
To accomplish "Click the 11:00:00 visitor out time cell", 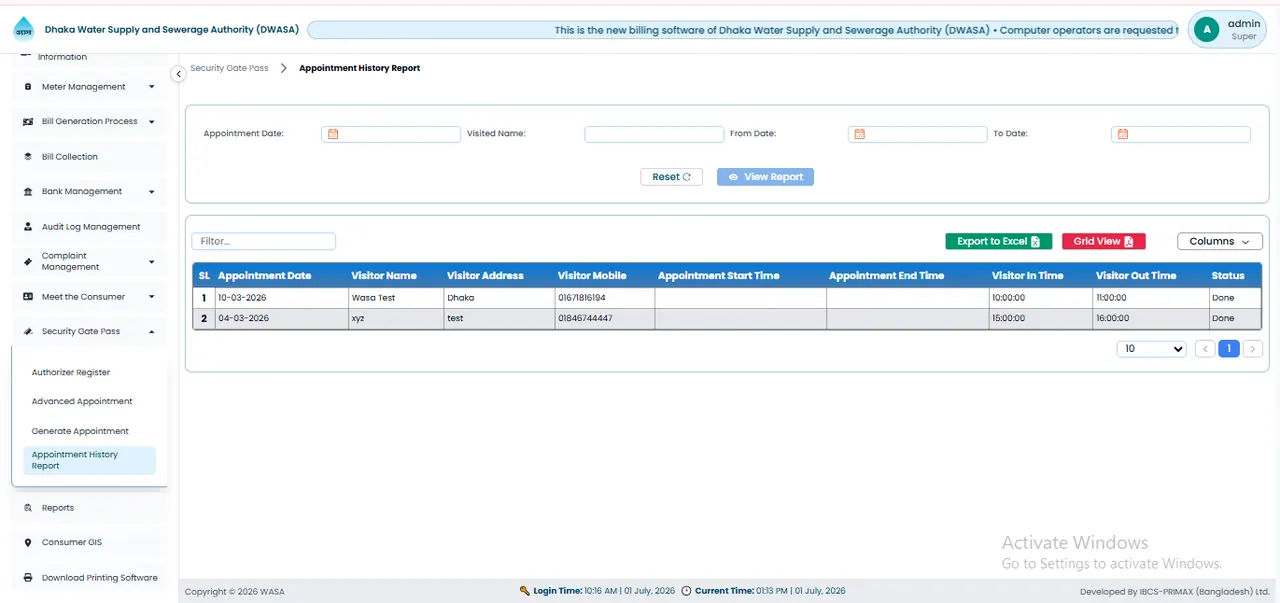I will [1150, 298].
